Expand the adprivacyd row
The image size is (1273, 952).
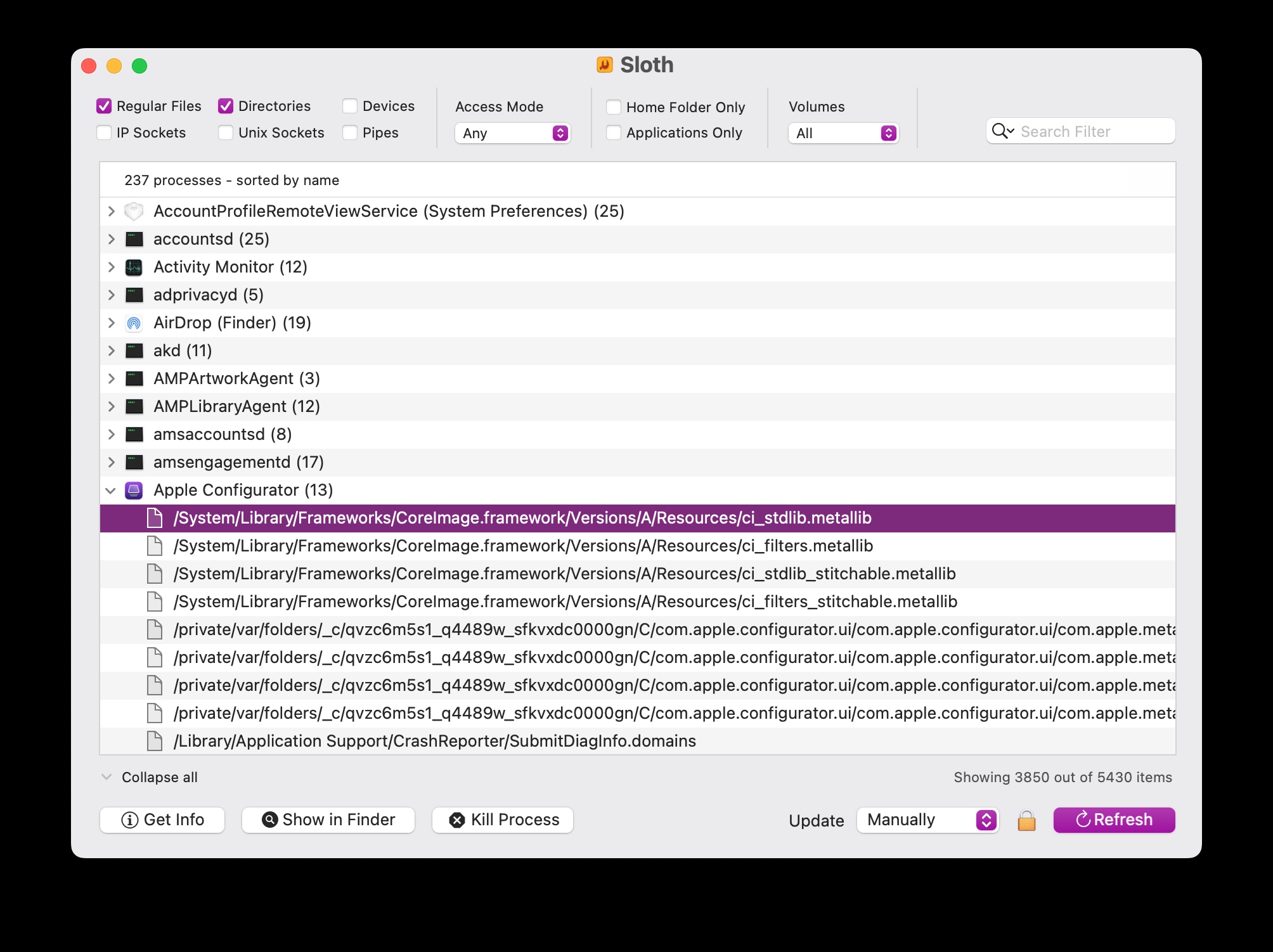coord(112,295)
